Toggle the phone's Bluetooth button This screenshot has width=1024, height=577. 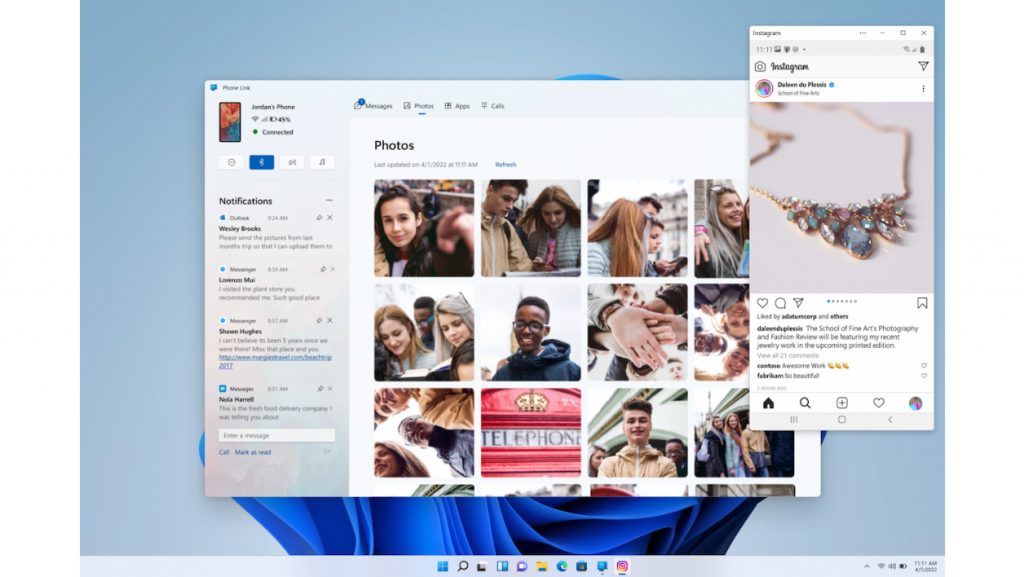pos(261,162)
